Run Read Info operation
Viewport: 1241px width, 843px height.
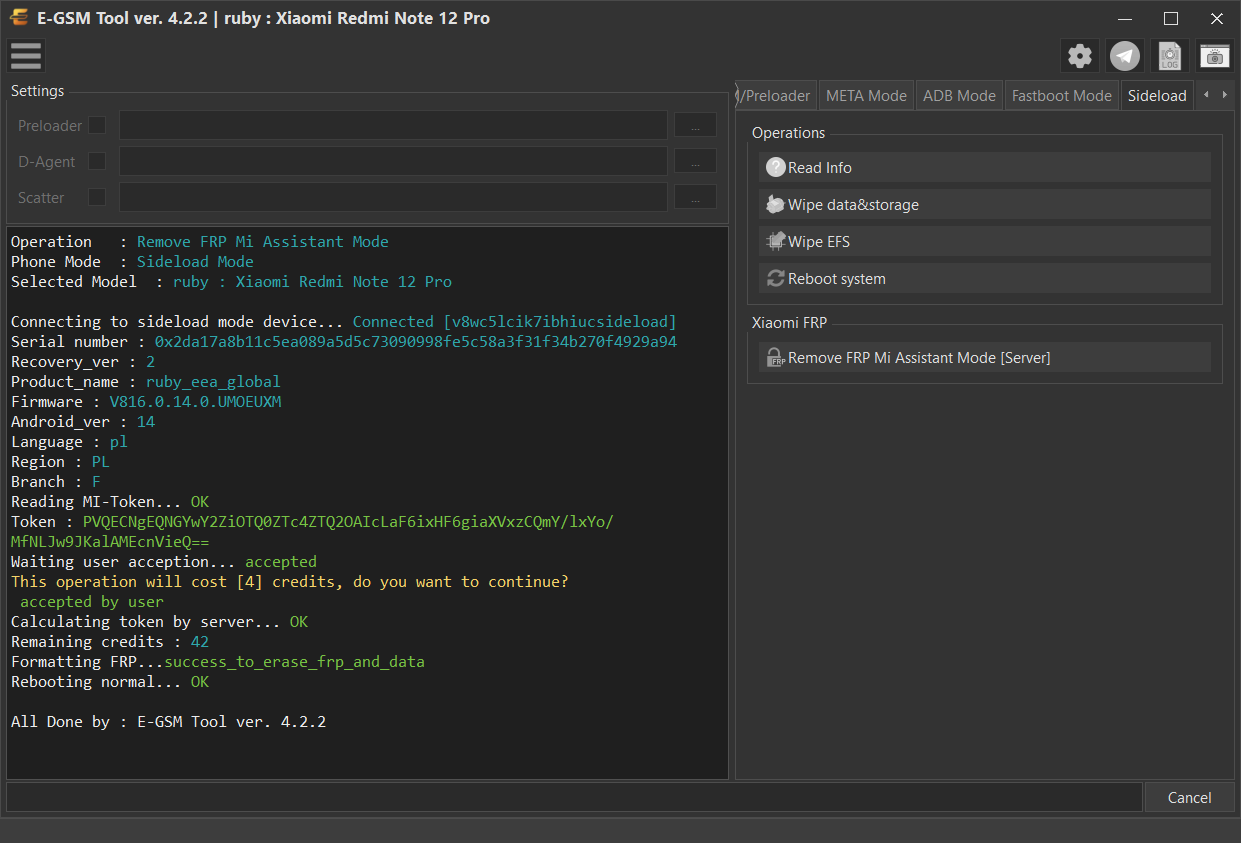984,168
